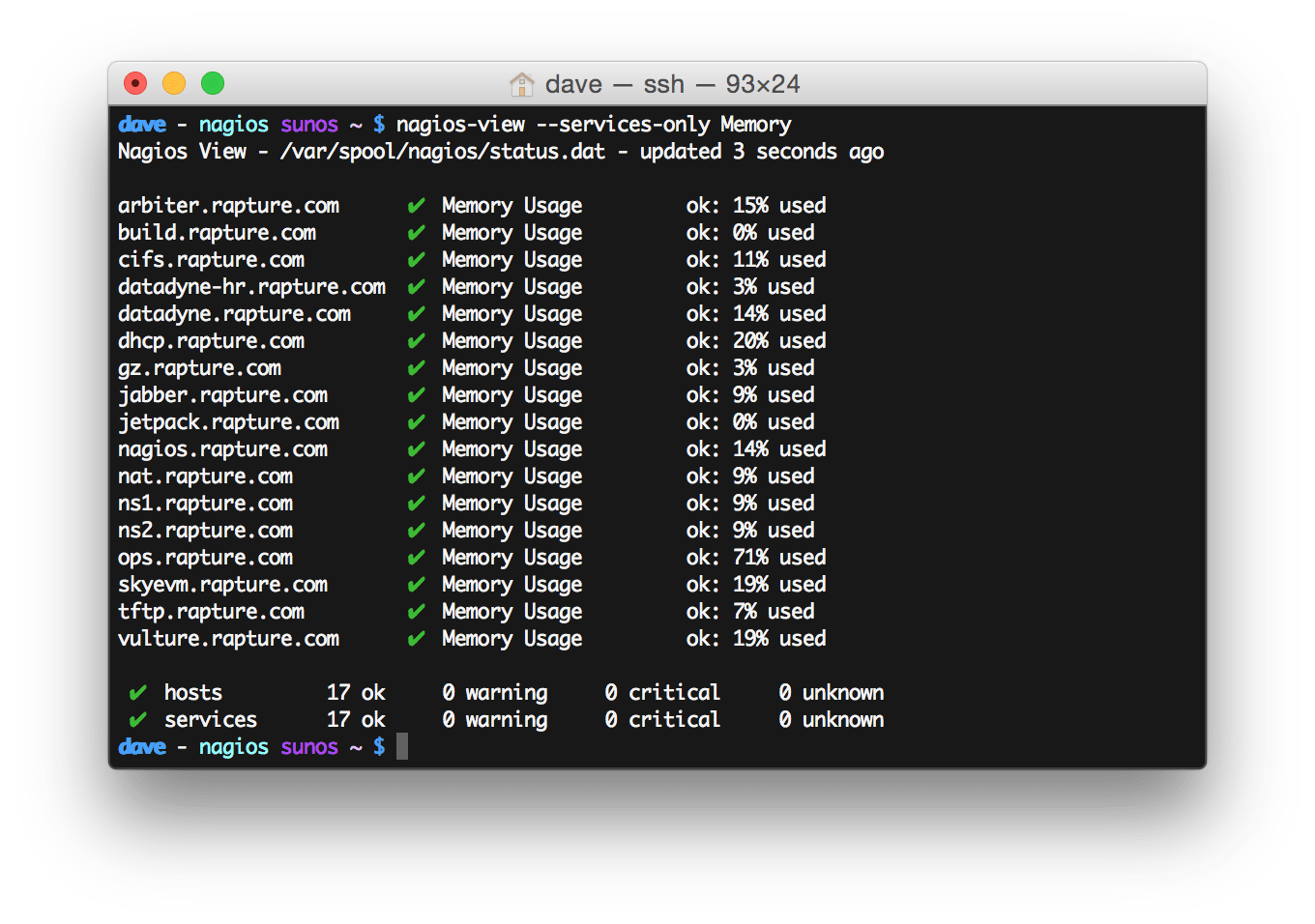Screen dimensions: 1315x924
Task: Click the home folder icon in title bar
Action: (521, 84)
